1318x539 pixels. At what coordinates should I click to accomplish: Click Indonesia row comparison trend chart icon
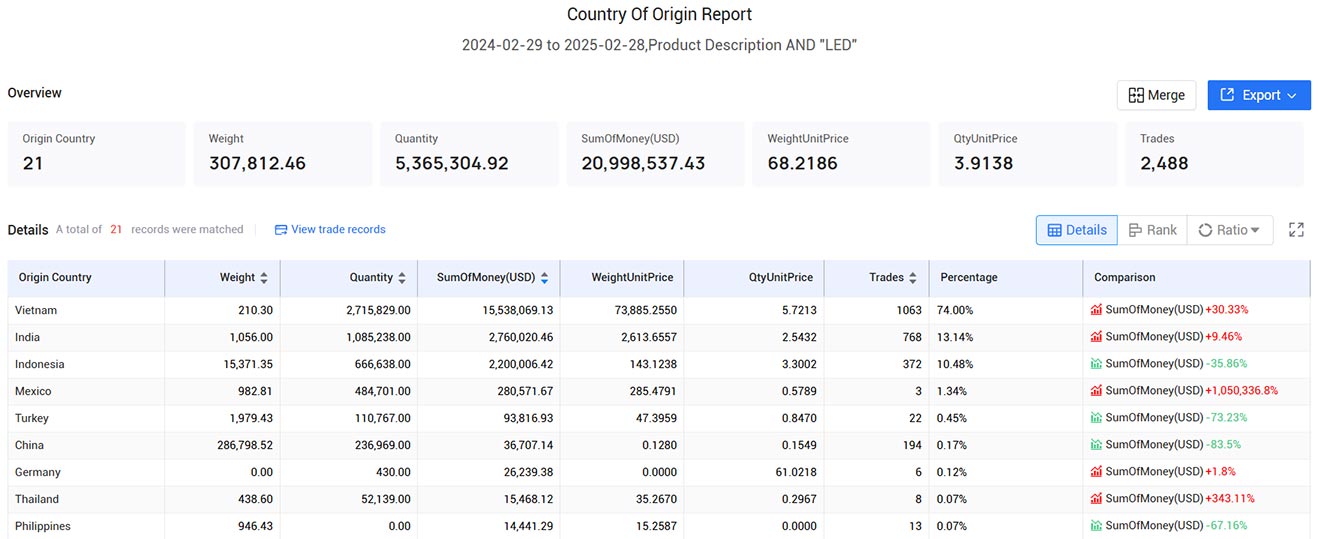coord(1097,364)
